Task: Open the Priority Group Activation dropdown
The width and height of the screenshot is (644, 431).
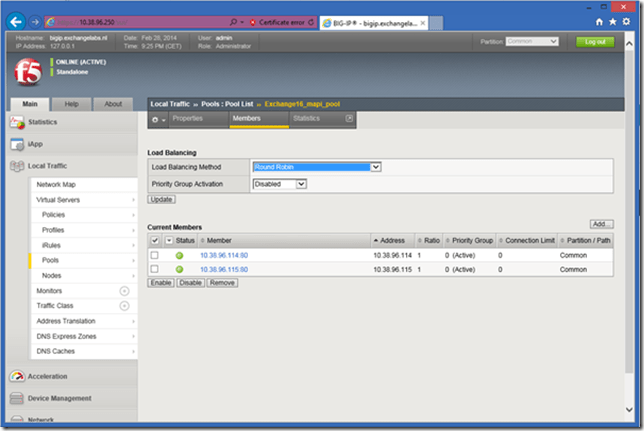Action: [279, 184]
